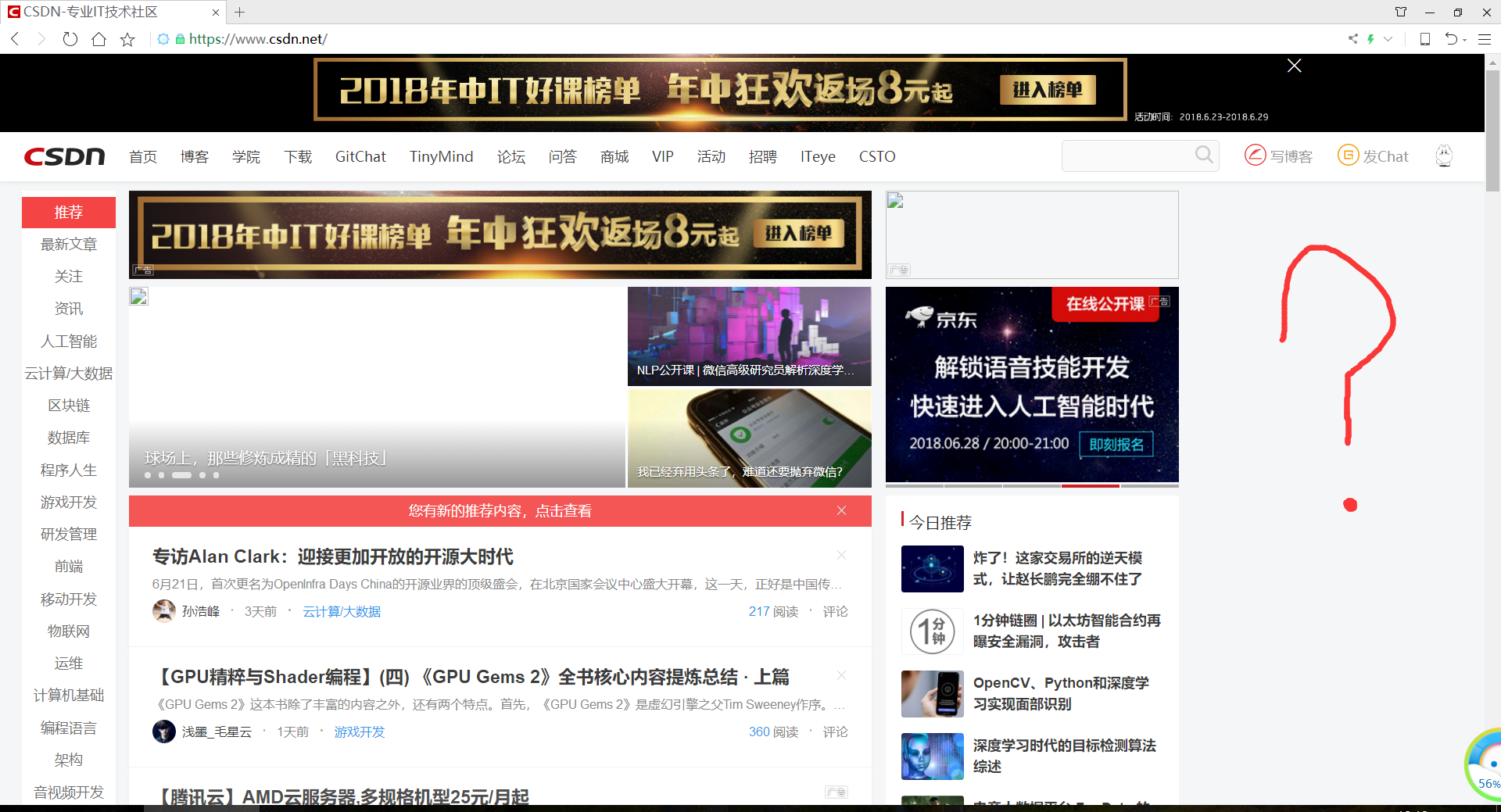Select 人工智能 in sidebar
The height and width of the screenshot is (812, 1501).
pos(69,342)
